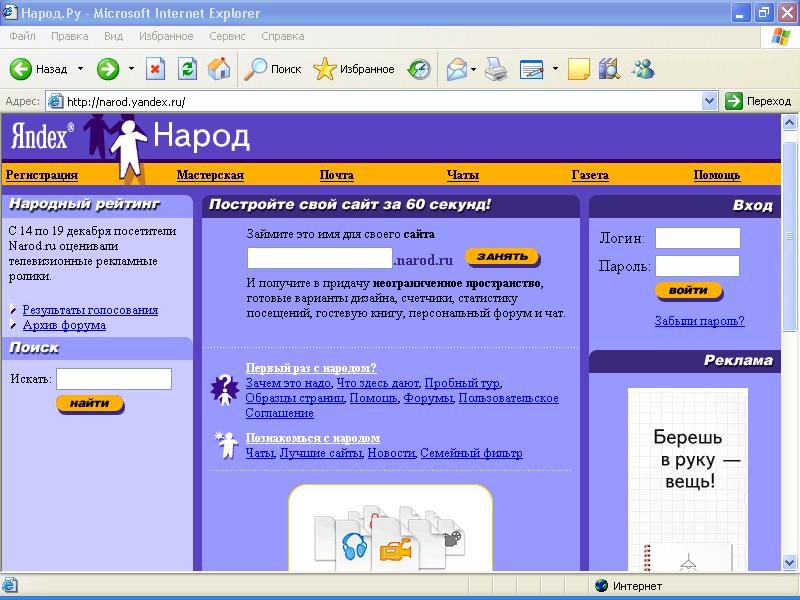Open History clock icon in toolbar

tap(419, 69)
